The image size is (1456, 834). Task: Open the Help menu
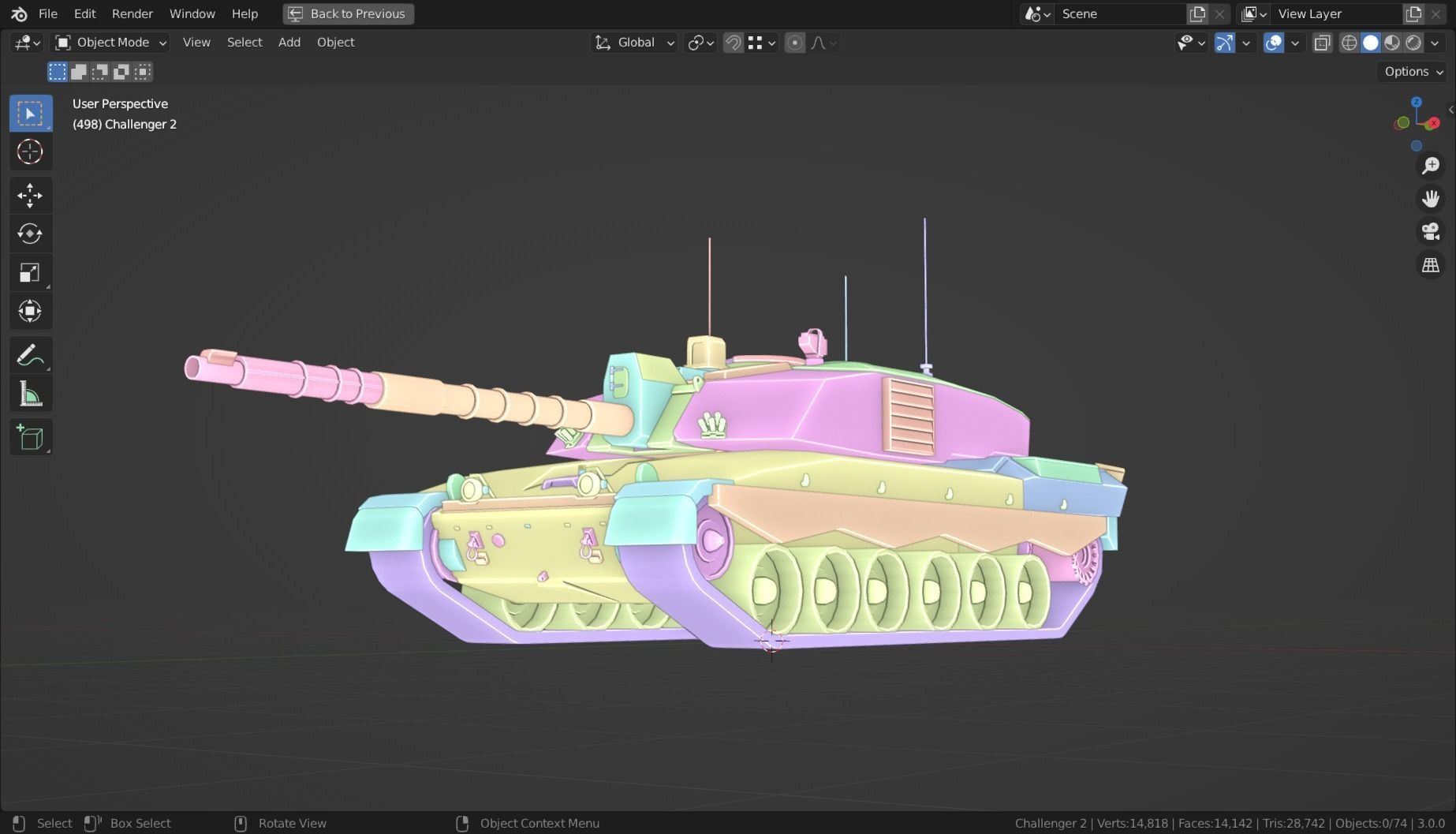point(245,13)
